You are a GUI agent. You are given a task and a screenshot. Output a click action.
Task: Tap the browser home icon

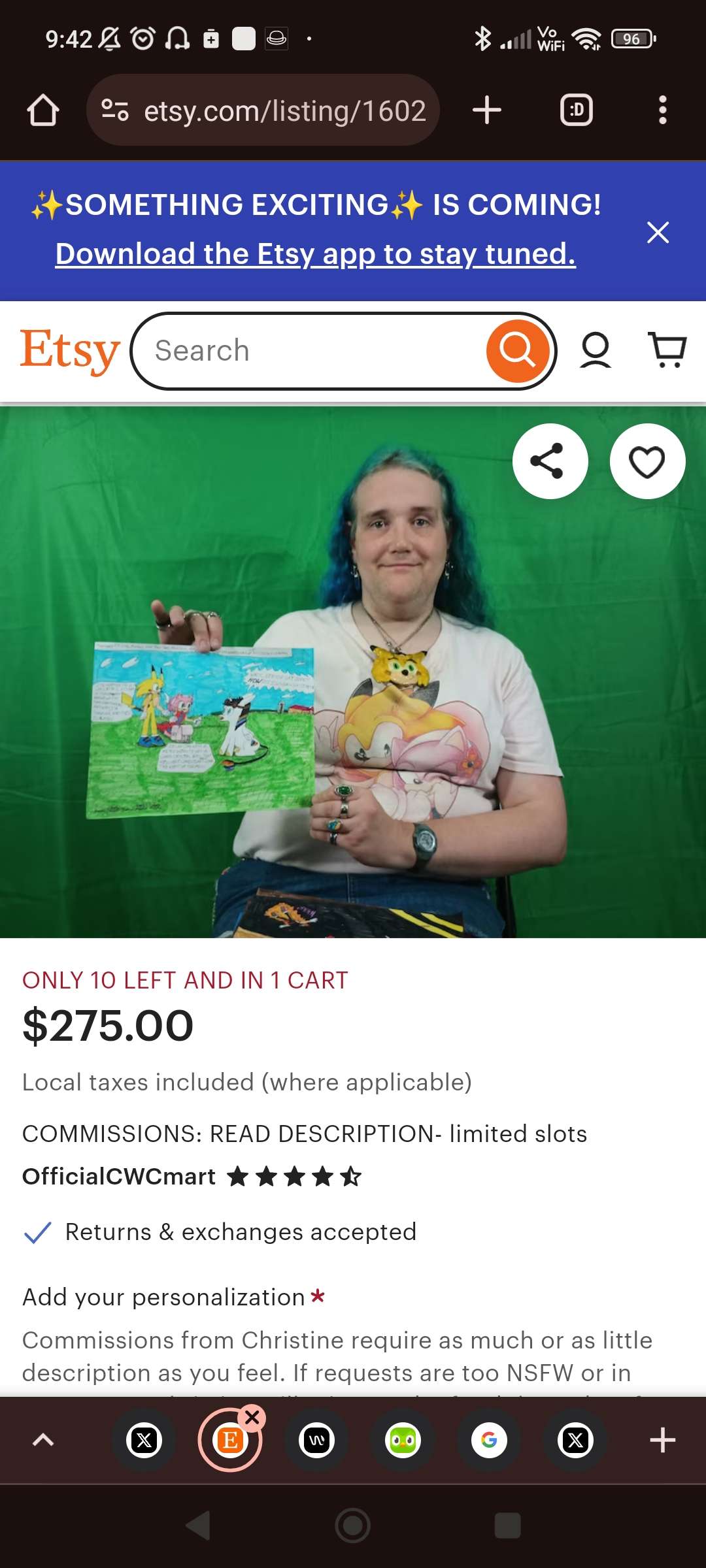(x=43, y=110)
